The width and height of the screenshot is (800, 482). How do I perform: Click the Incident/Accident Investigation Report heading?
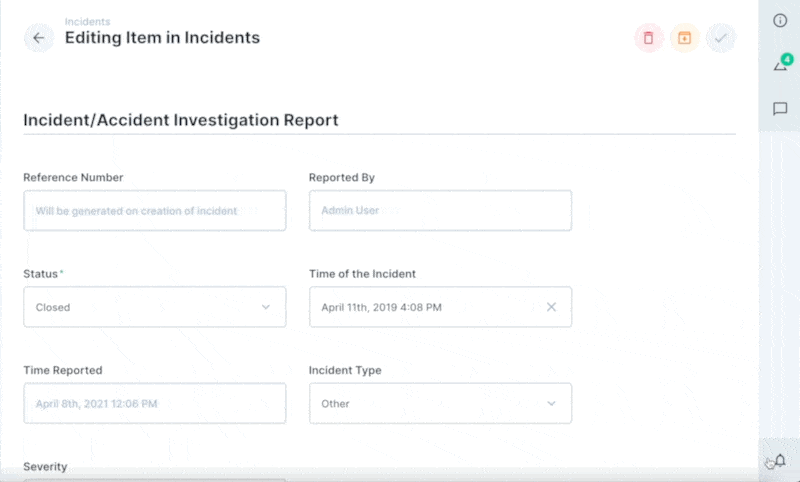[181, 120]
